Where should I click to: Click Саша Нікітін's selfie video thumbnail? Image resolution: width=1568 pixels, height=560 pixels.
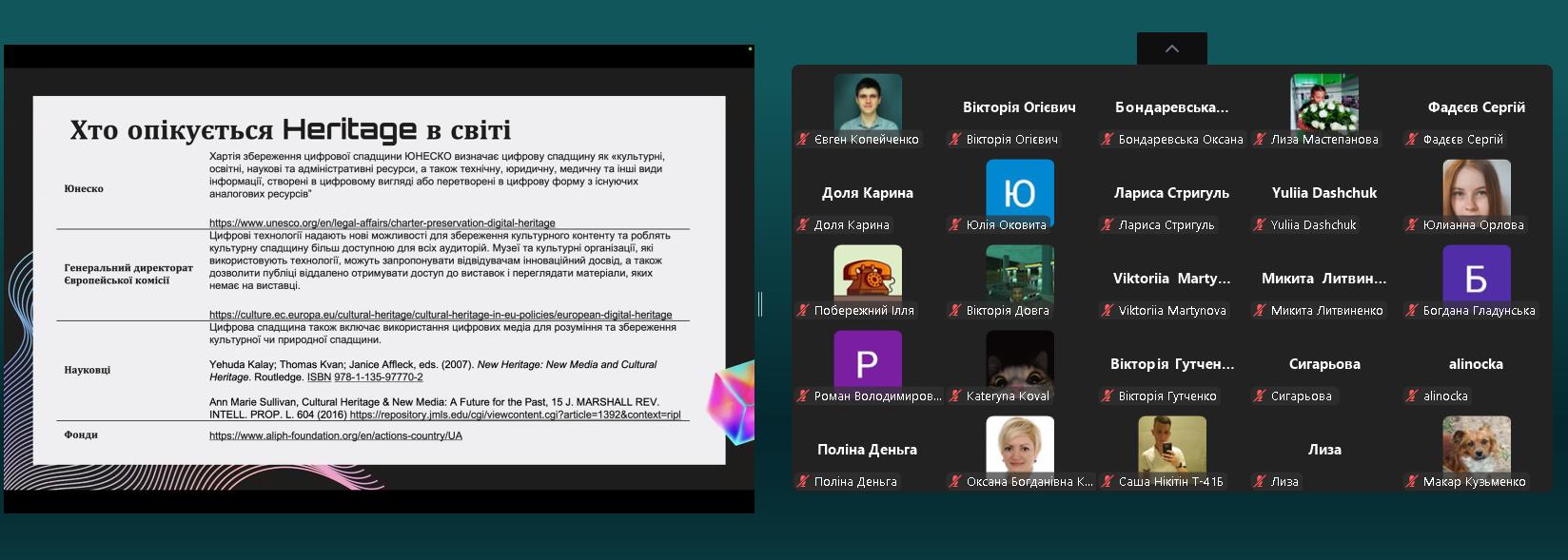point(1171,444)
